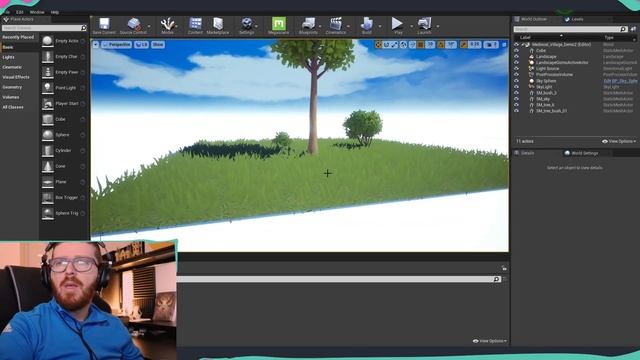Select the Volumes category
The image size is (640, 360).
pos(11,97)
